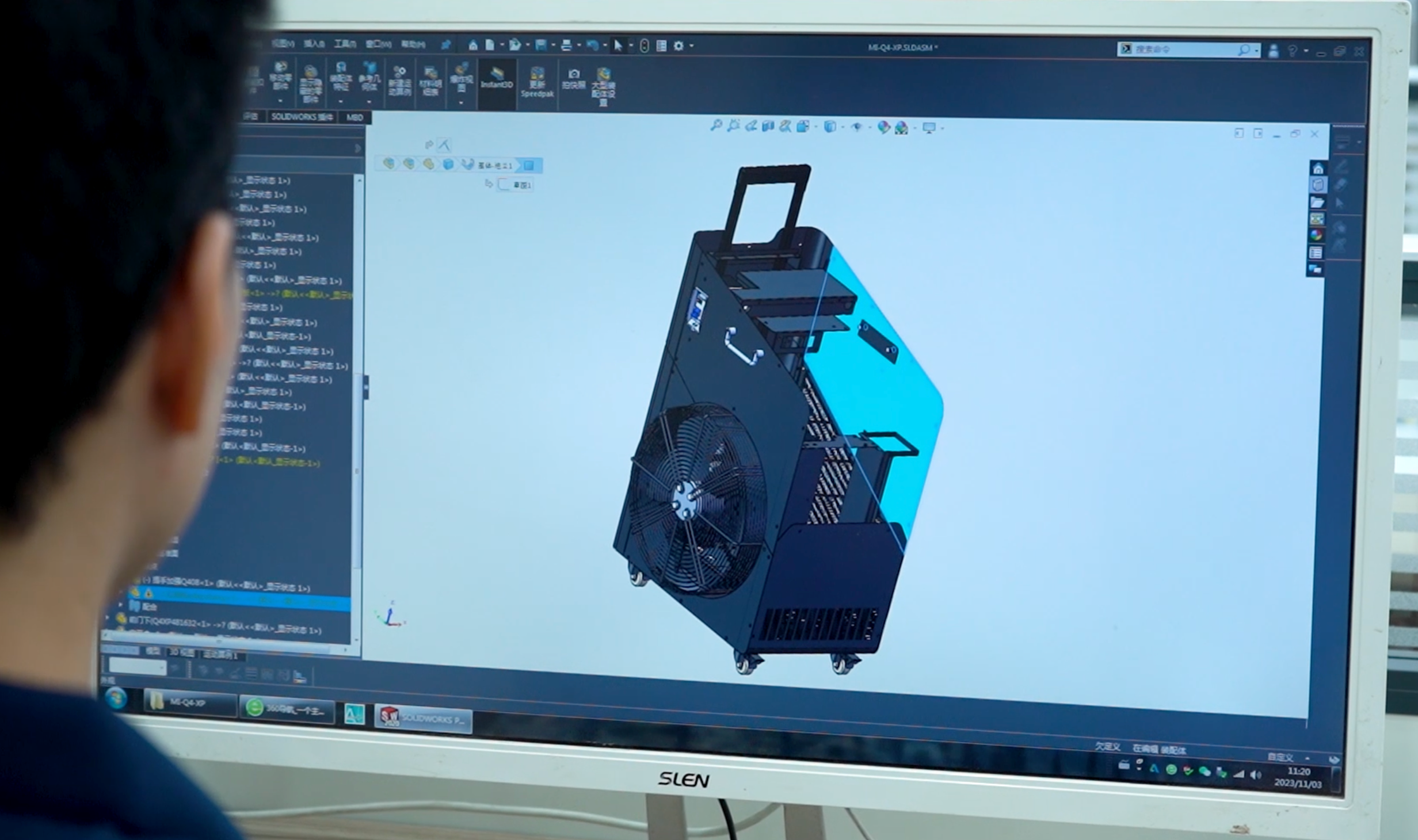Viewport: 1418px width, 840px height.
Task: Open Custom Properties in task pane
Action: [1316, 252]
